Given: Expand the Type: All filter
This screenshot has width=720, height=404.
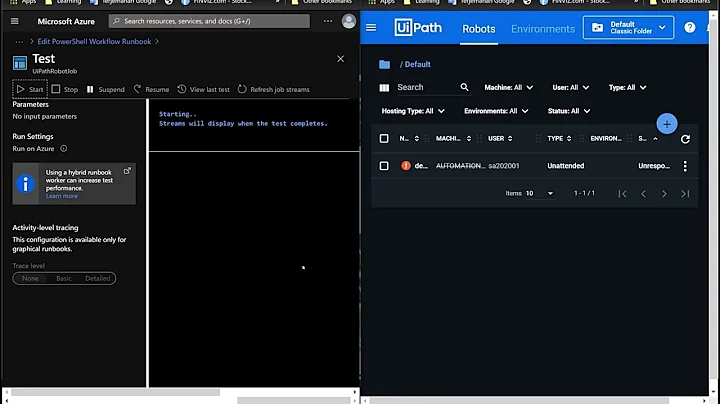Looking at the screenshot, I should pyautogui.click(x=627, y=87).
